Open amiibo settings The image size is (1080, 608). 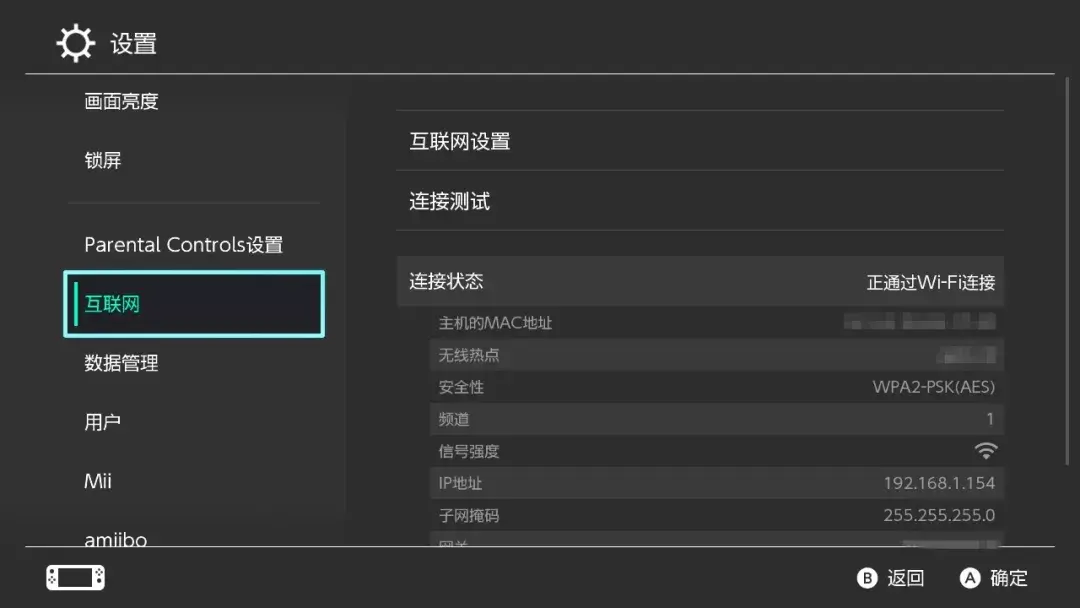click(x=116, y=538)
